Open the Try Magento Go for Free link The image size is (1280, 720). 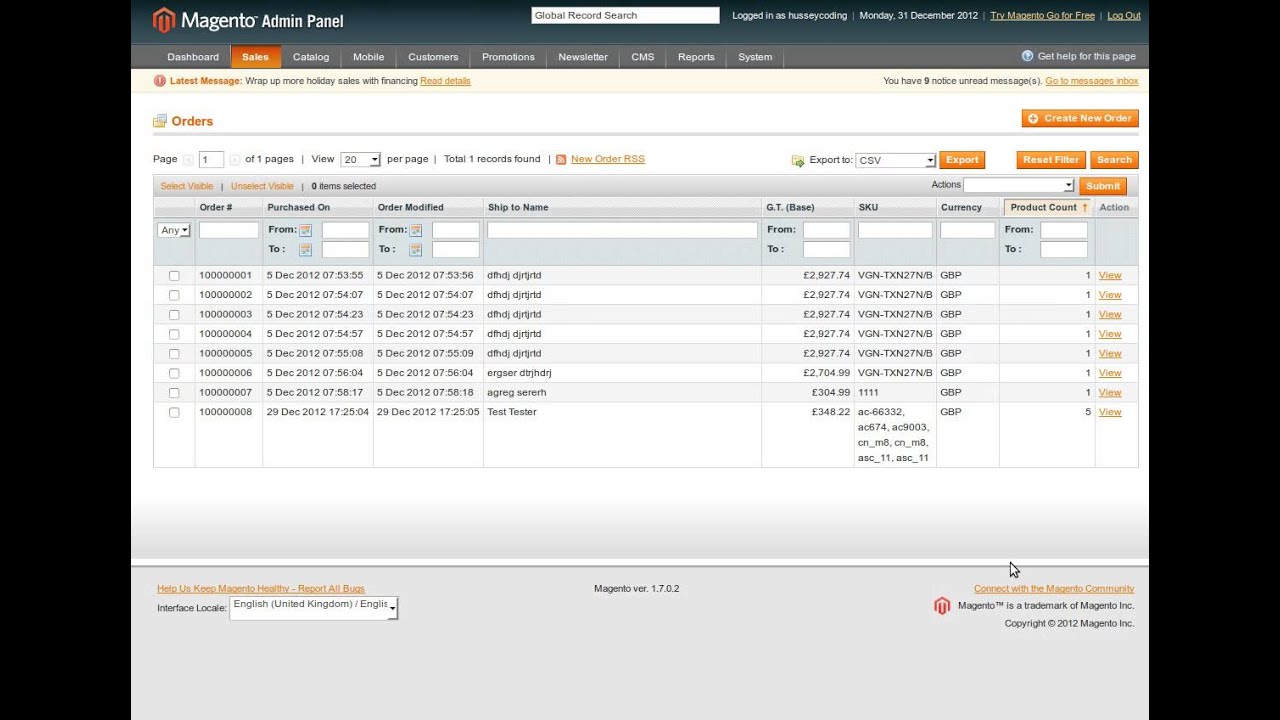[1042, 16]
